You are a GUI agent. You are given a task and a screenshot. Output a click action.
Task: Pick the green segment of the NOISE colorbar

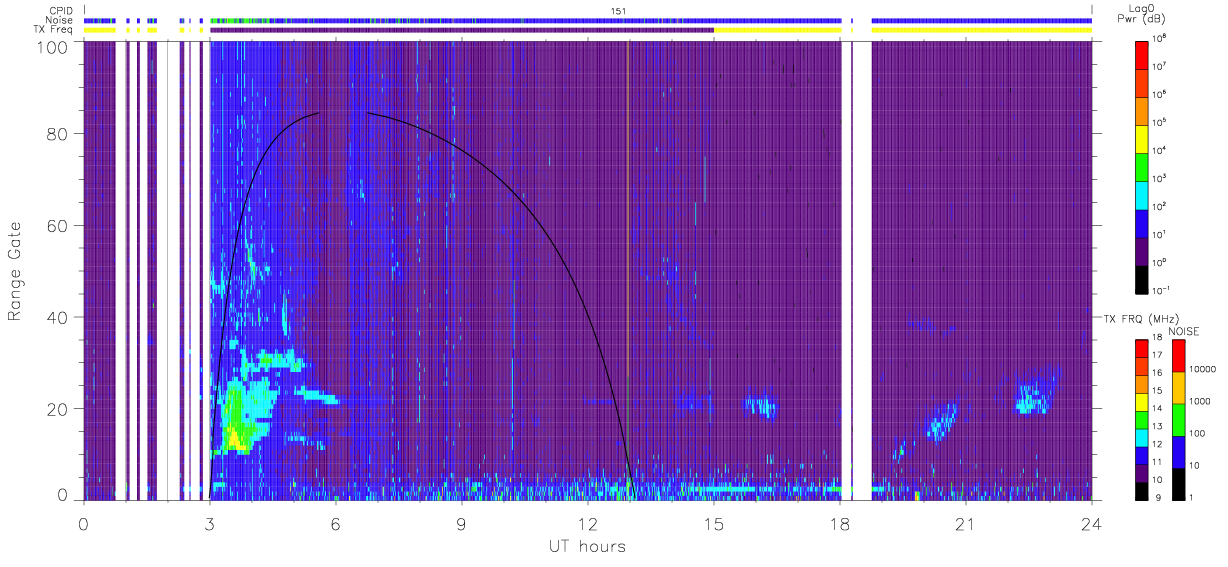tap(1178, 418)
